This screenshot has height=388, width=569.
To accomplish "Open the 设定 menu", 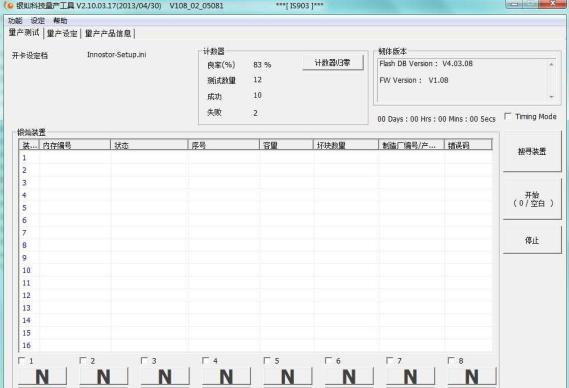I will 38,21.
